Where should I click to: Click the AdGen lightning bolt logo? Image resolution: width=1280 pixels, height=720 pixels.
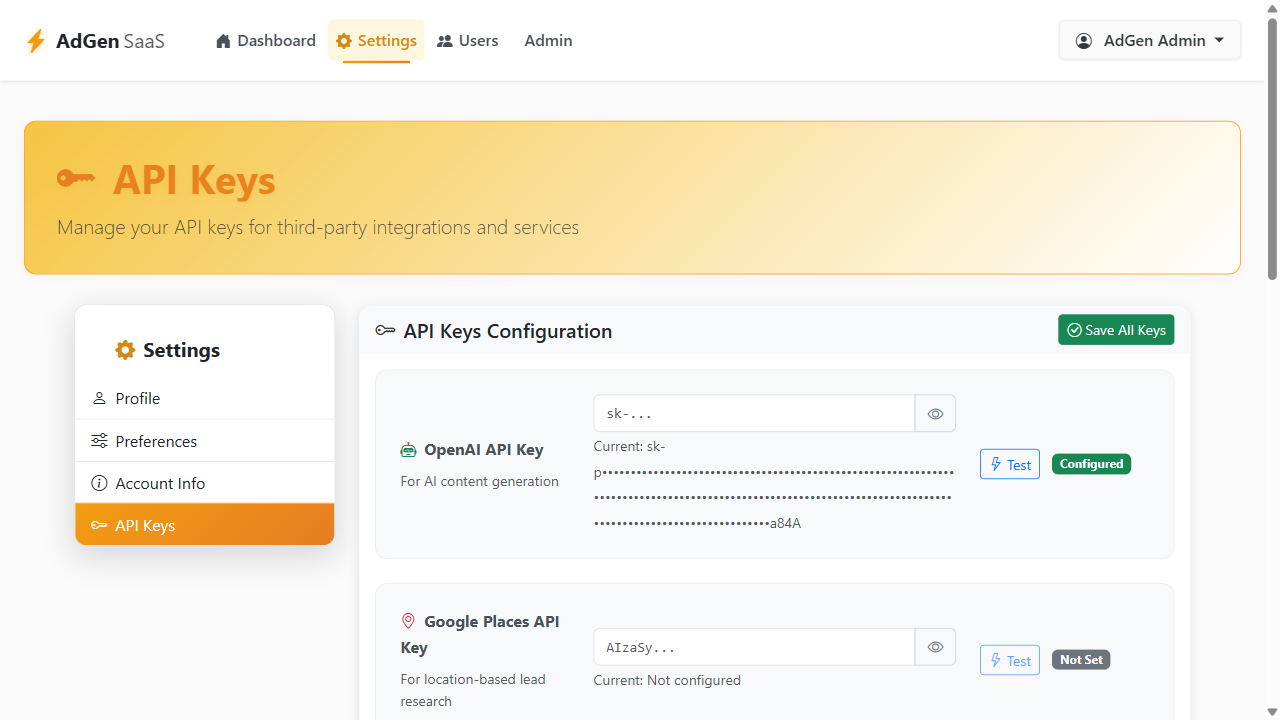click(36, 41)
